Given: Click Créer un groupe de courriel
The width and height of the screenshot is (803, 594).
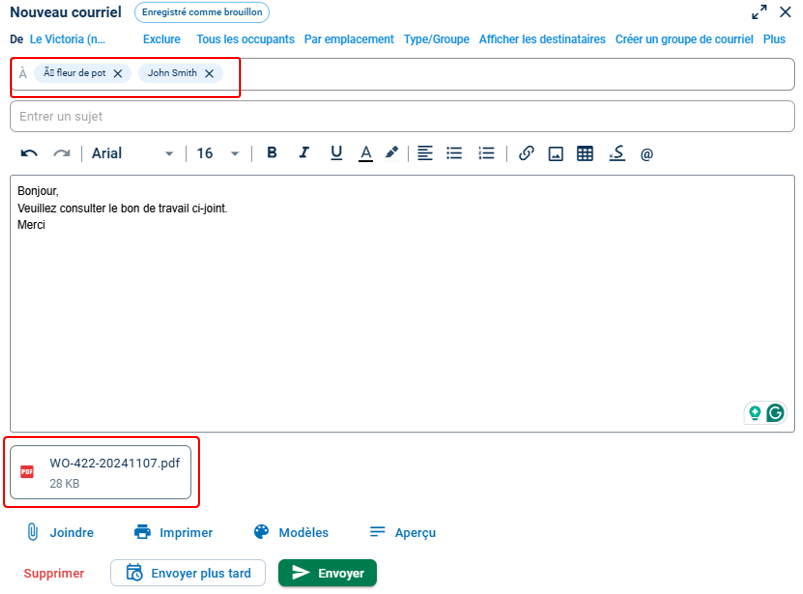Looking at the screenshot, I should [684, 39].
